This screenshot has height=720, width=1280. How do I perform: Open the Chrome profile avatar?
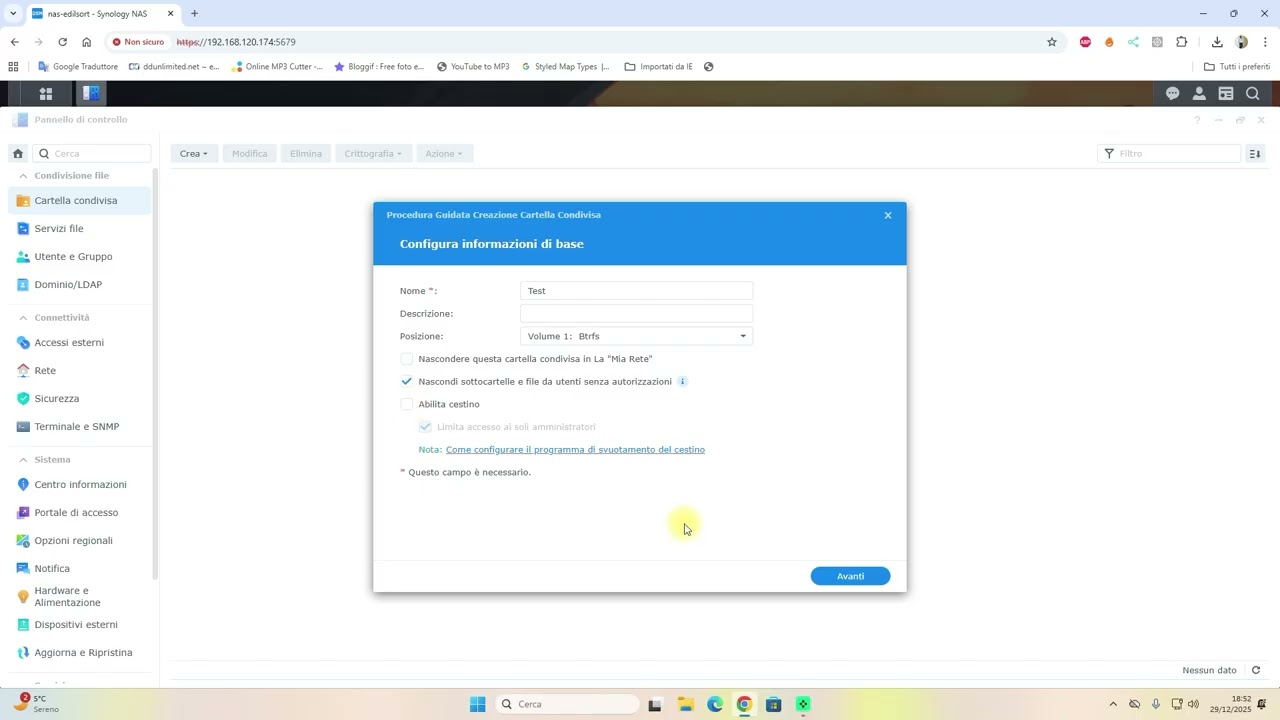coord(1241,42)
